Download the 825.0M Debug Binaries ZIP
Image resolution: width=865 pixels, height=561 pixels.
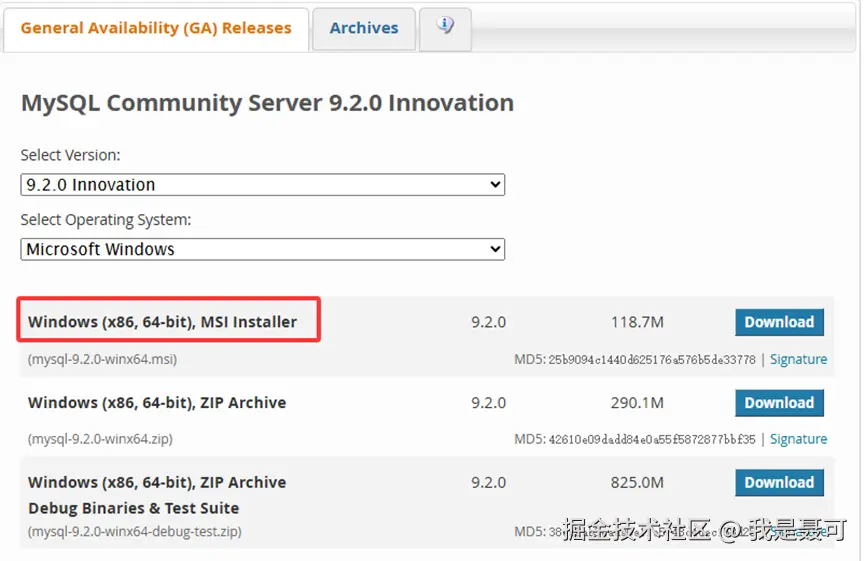point(779,483)
